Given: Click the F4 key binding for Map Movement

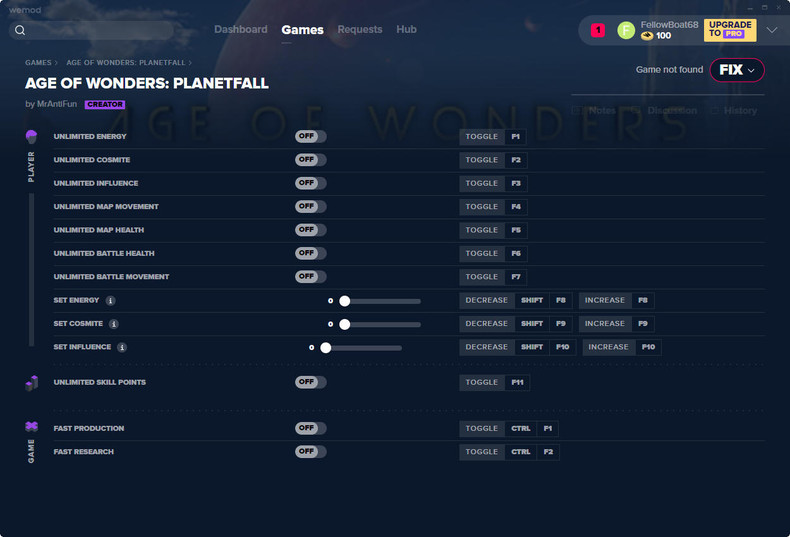Looking at the screenshot, I should (x=516, y=207).
